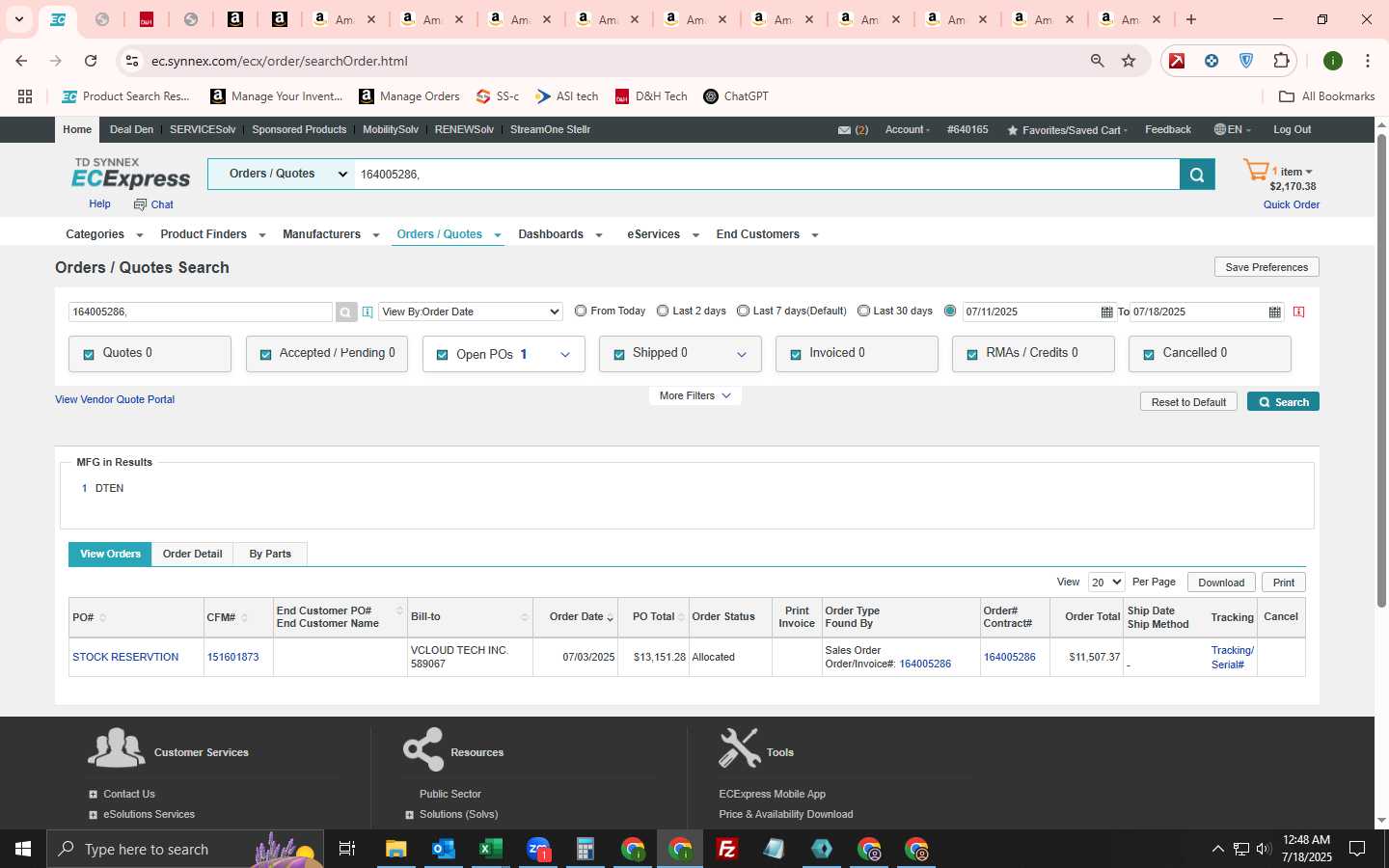Click the teal Search button

click(x=1283, y=402)
